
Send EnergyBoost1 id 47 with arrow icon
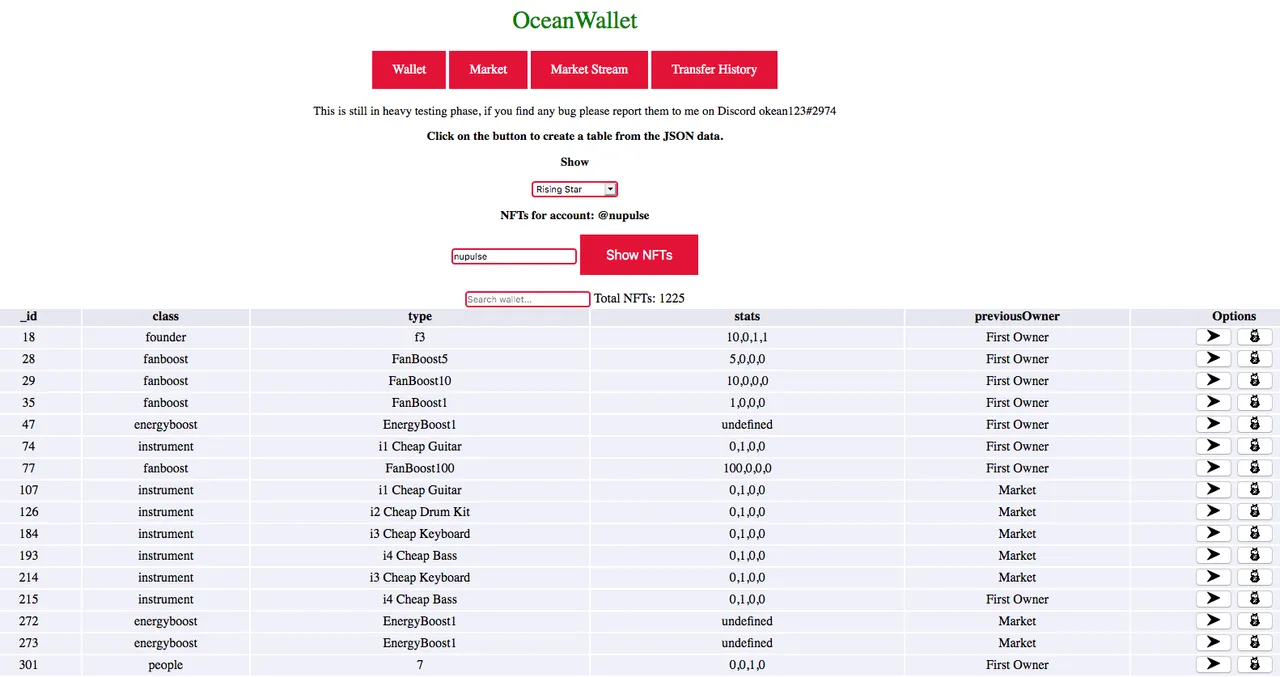1213,424
